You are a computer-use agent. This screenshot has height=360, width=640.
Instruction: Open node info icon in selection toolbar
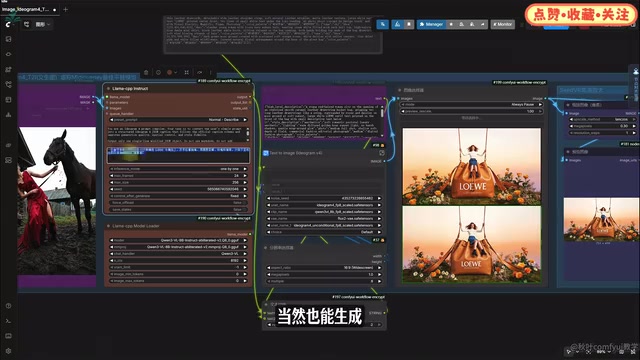(x=158, y=73)
